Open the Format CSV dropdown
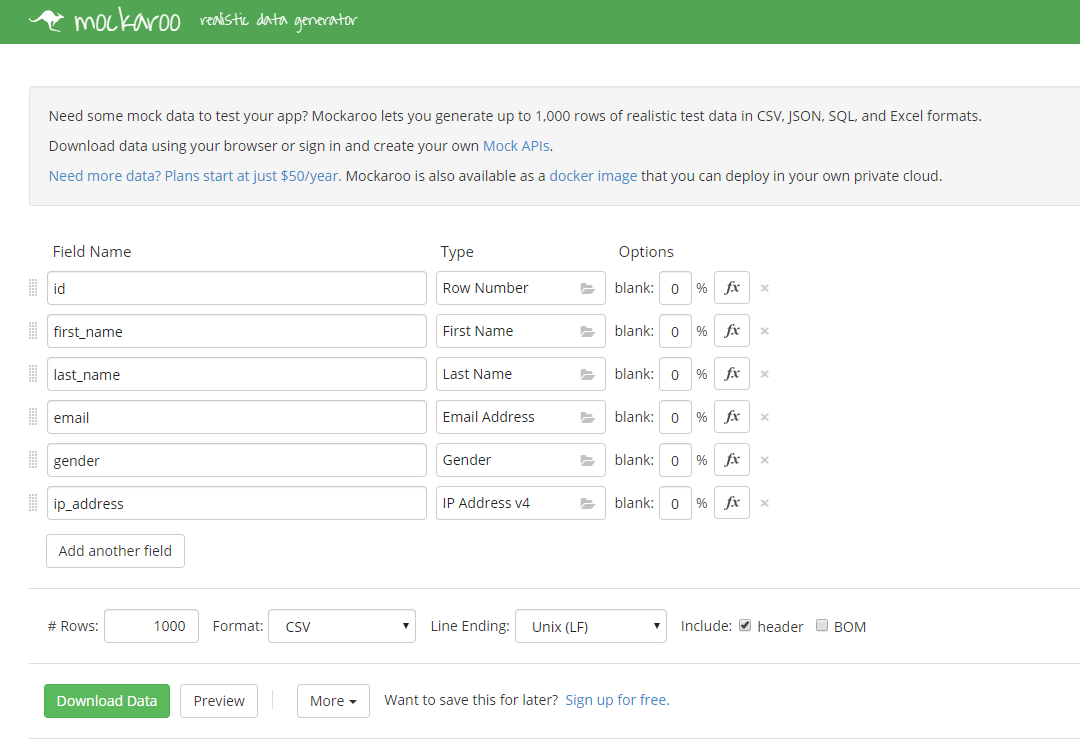This screenshot has width=1080, height=751. pyautogui.click(x=342, y=626)
